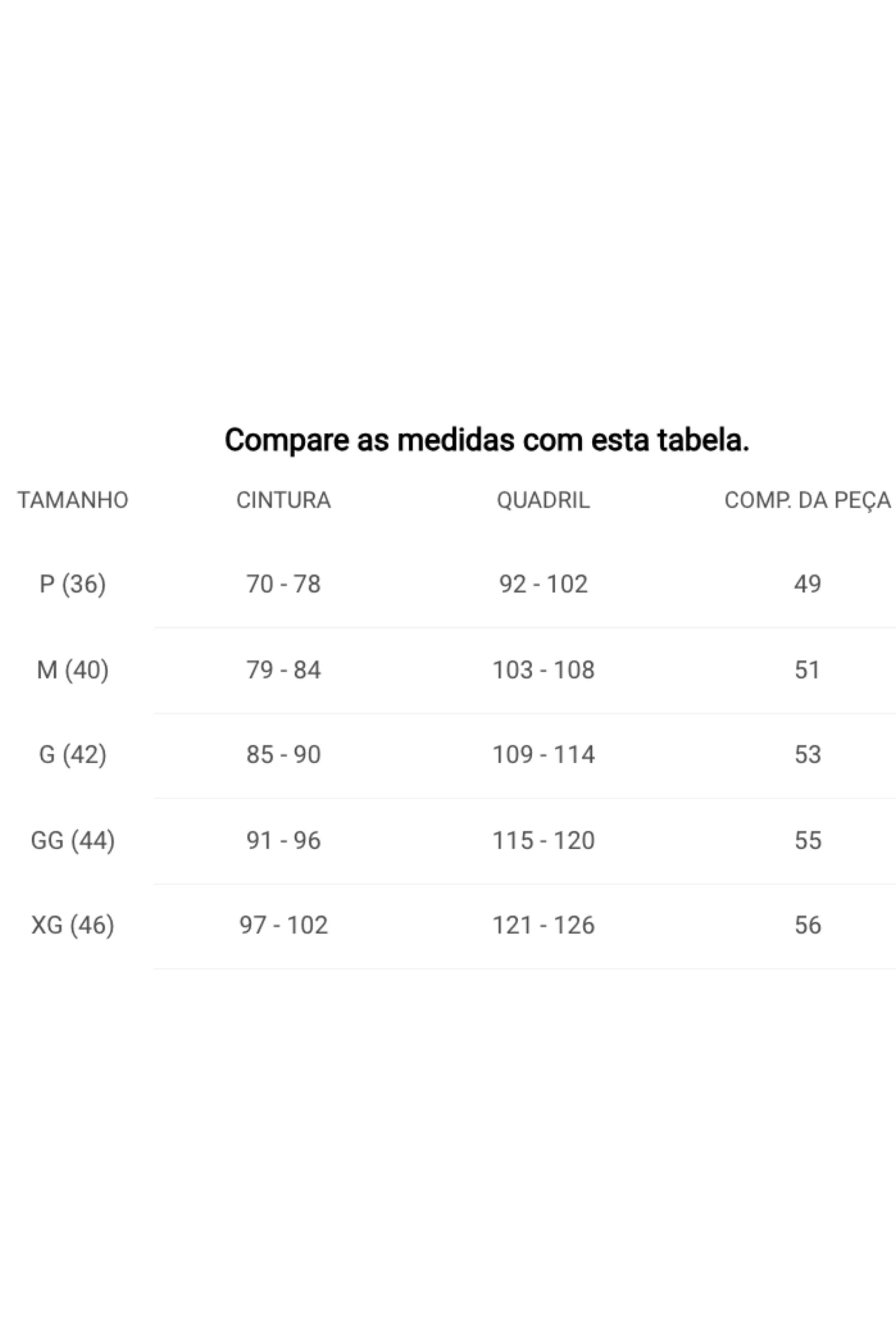Screen dimensions: 896x1344
Task: Click the garment length value 56
Action: (x=807, y=925)
